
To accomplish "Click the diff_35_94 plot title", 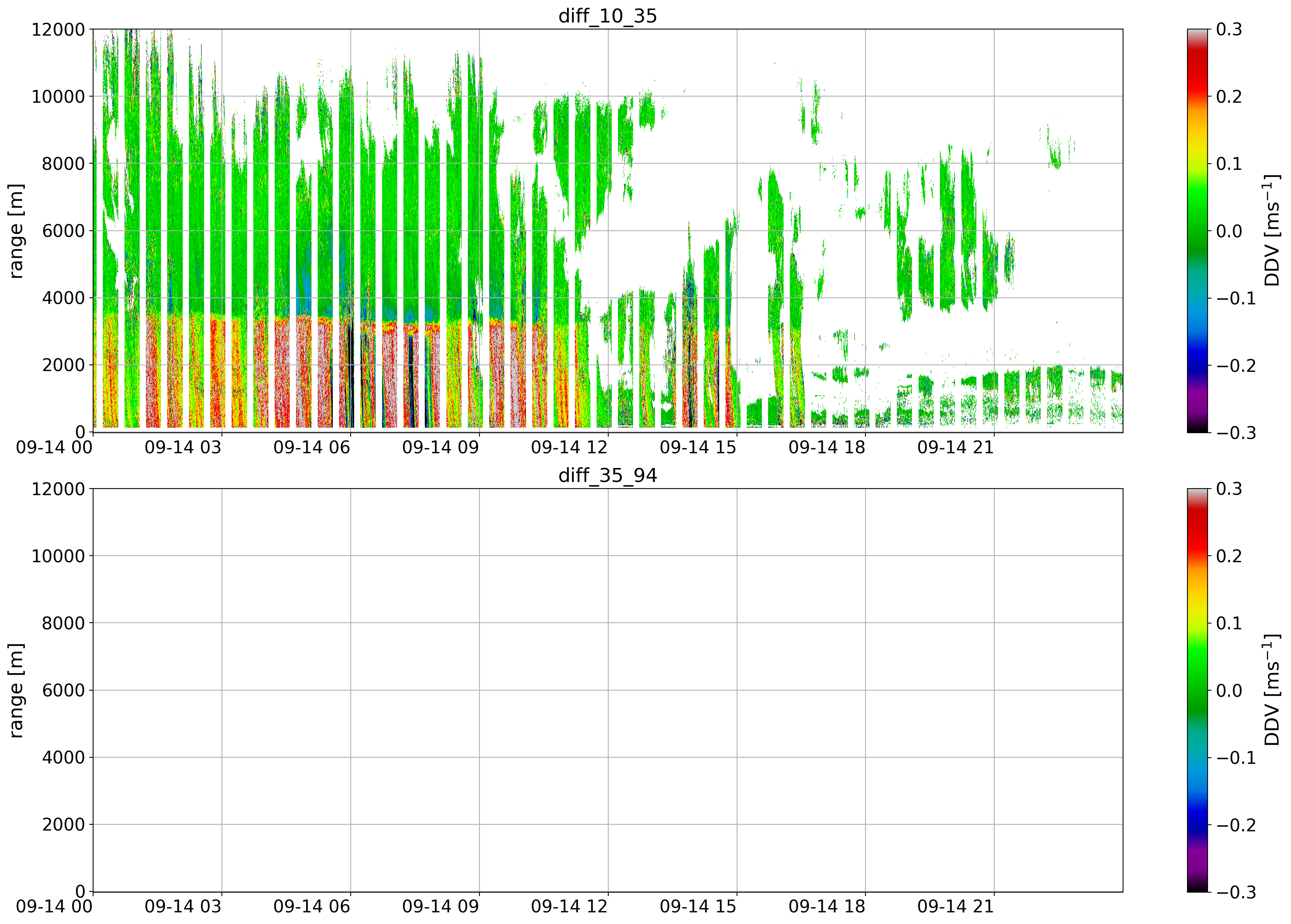I will click(607, 475).
